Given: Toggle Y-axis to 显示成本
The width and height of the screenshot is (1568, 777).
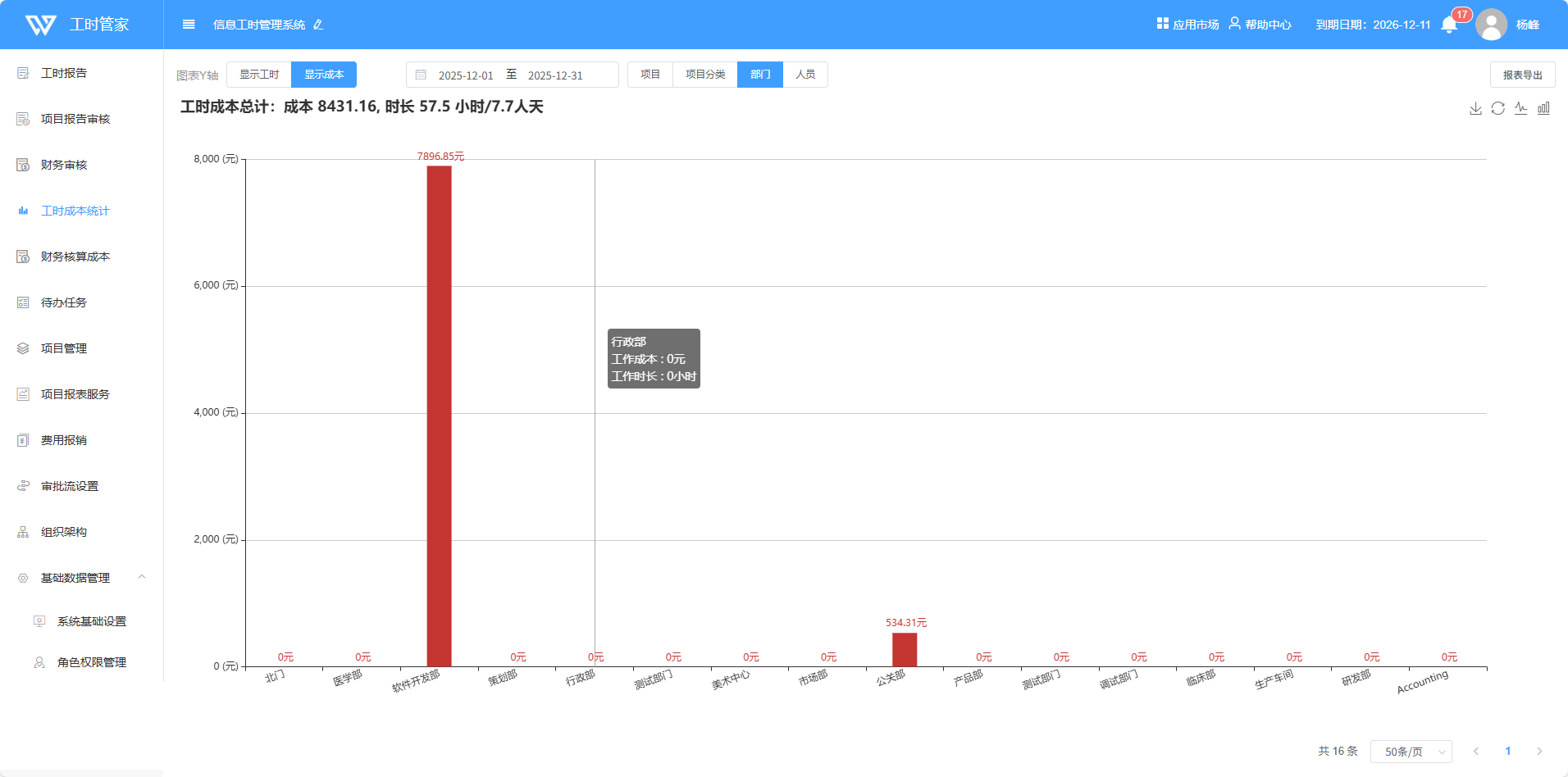Looking at the screenshot, I should pos(324,75).
